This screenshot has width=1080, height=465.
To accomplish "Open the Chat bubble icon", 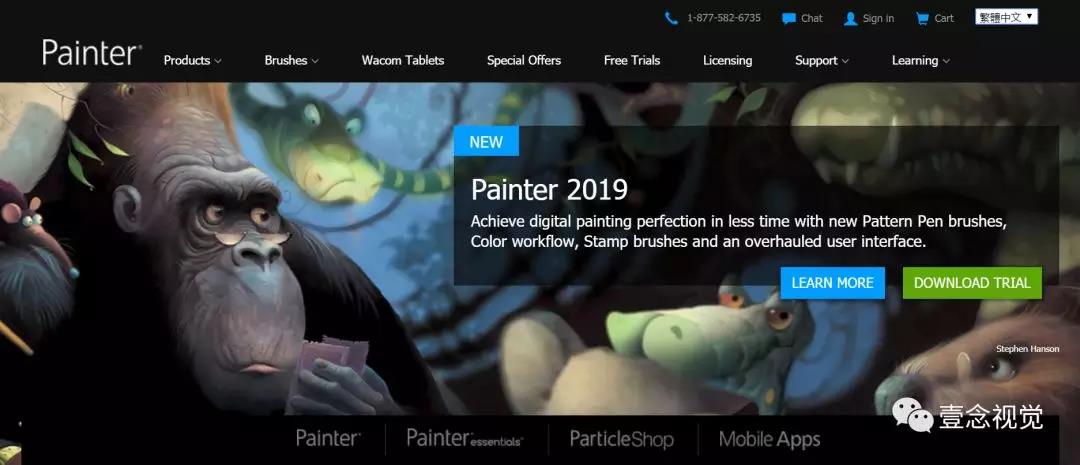I will click(x=789, y=19).
